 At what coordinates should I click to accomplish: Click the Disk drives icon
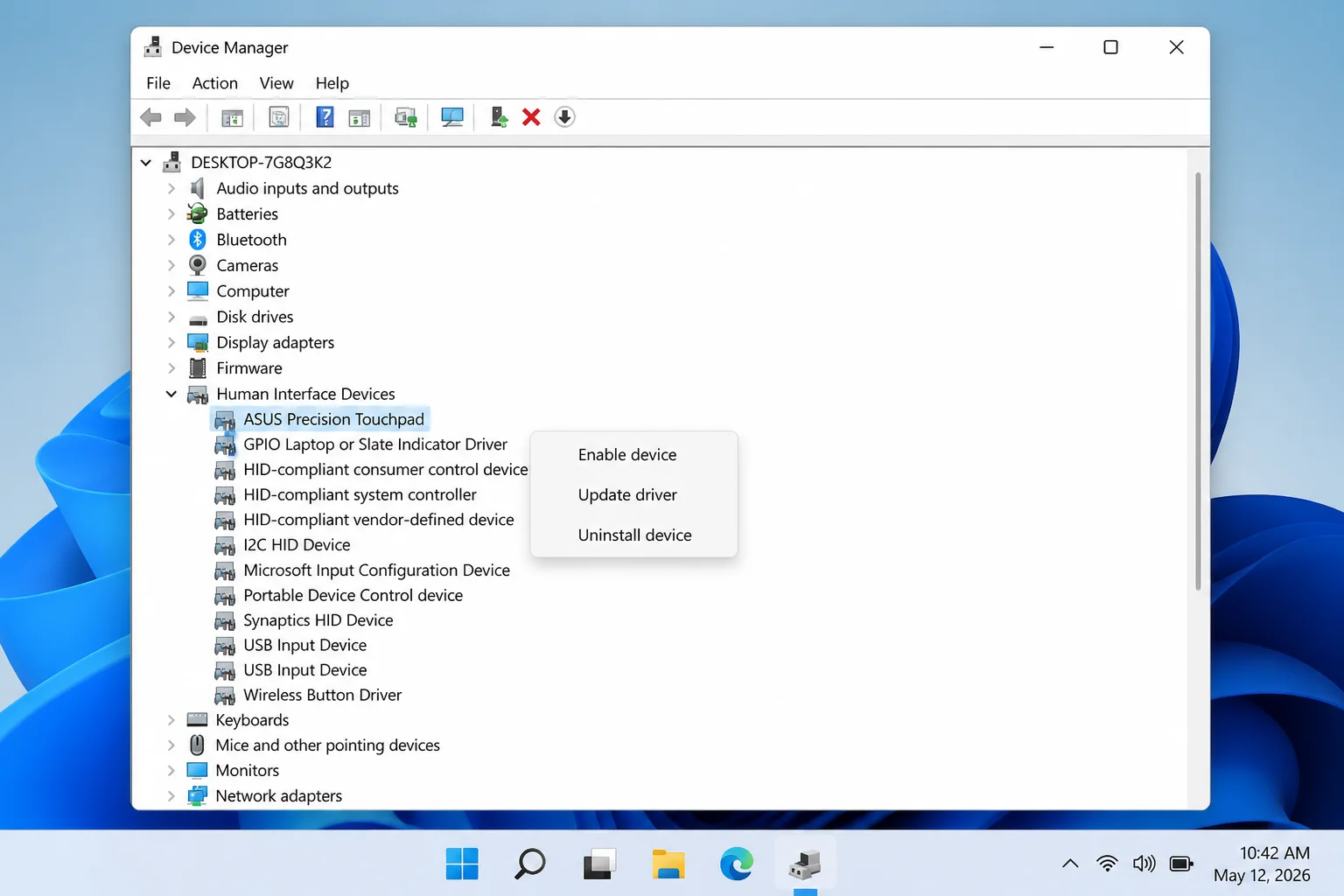point(198,318)
